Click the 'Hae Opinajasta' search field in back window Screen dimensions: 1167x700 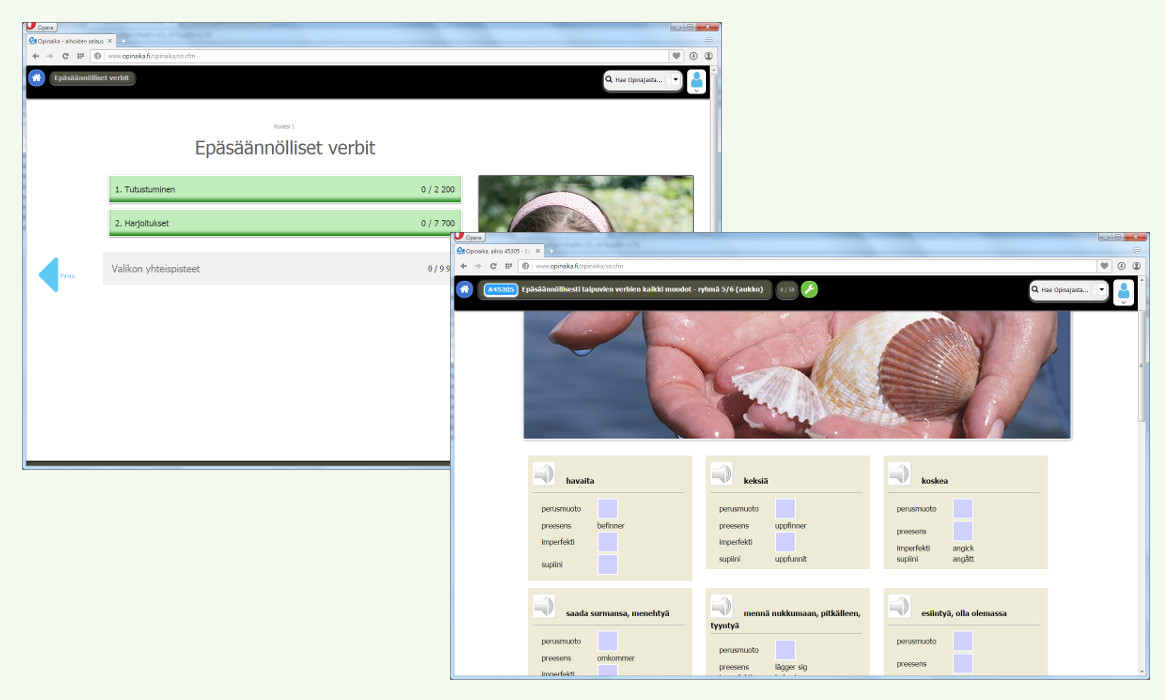tap(637, 80)
